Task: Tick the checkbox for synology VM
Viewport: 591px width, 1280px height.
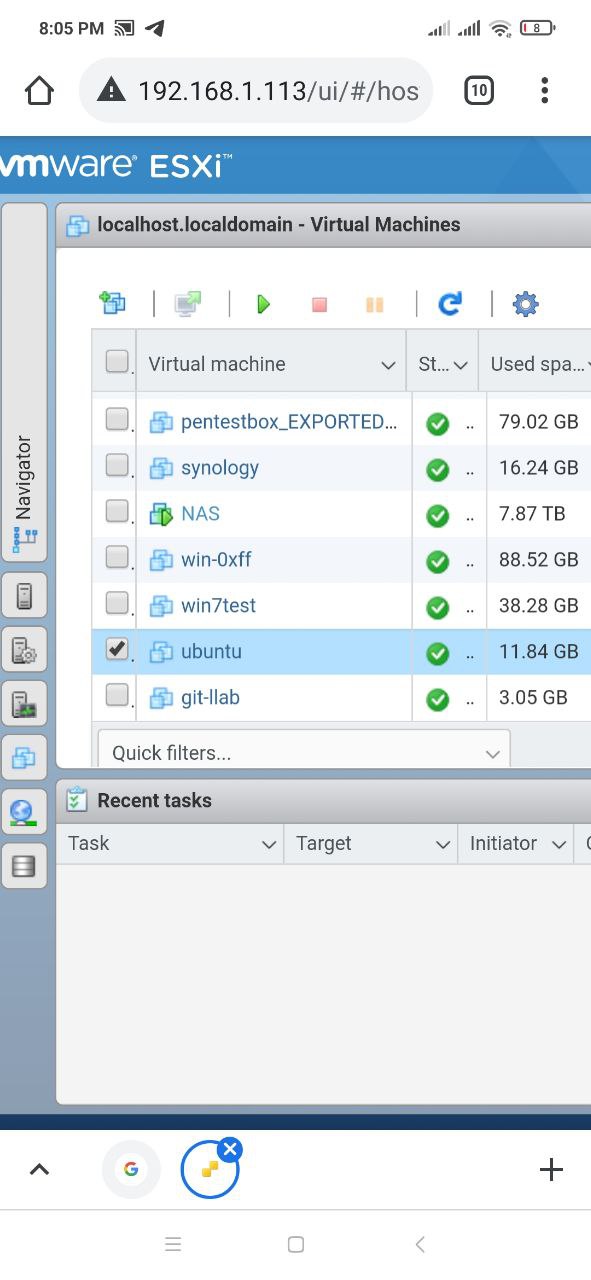Action: pyautogui.click(x=117, y=465)
